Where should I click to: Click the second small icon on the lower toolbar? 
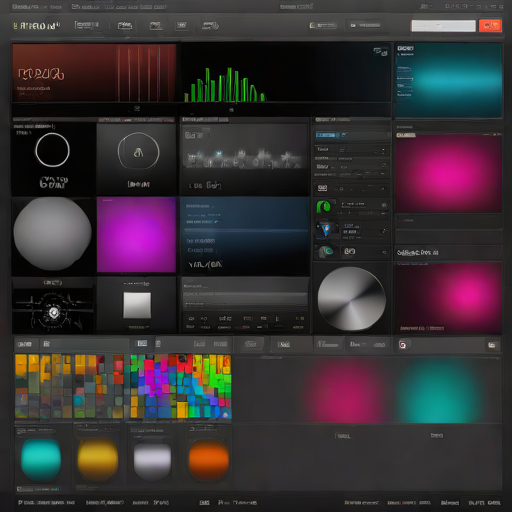47,344
